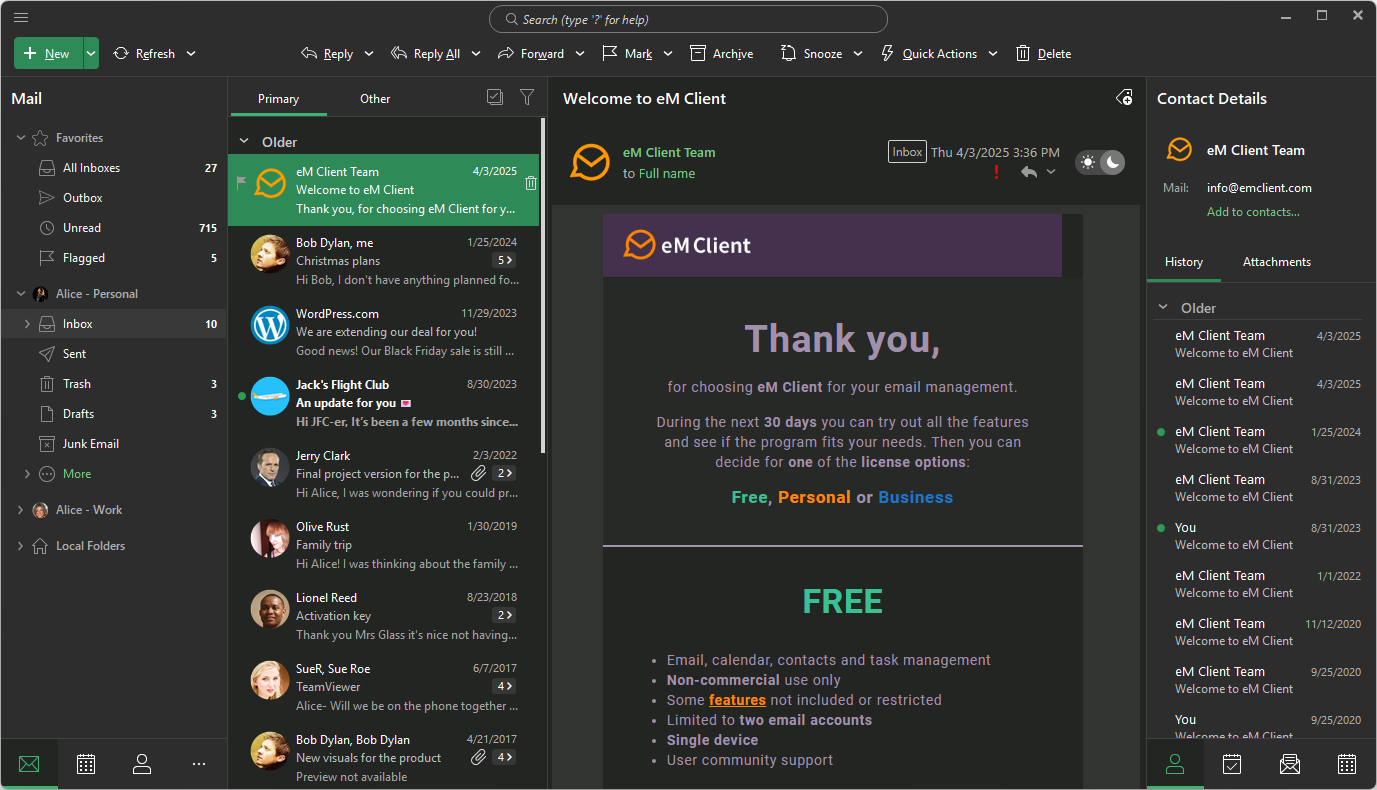
Task: Click the Personal license link
Action: (x=814, y=497)
